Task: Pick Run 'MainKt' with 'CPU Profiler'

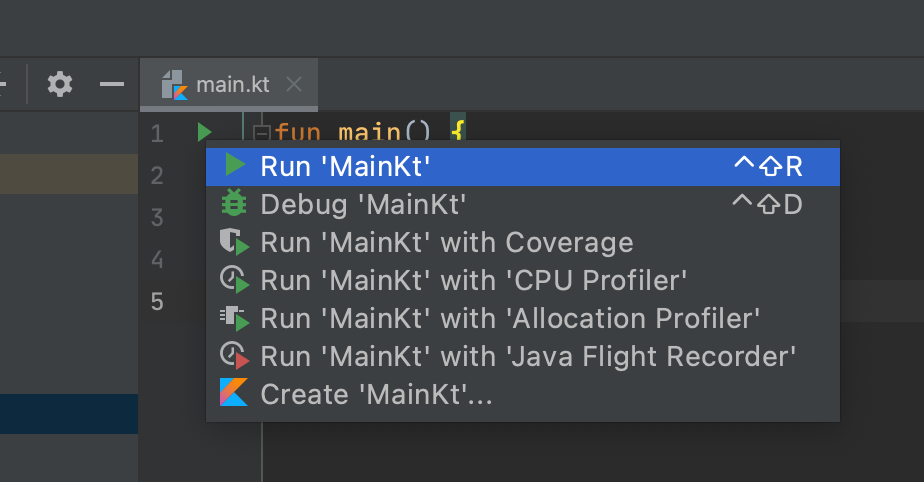Action: 523,280
